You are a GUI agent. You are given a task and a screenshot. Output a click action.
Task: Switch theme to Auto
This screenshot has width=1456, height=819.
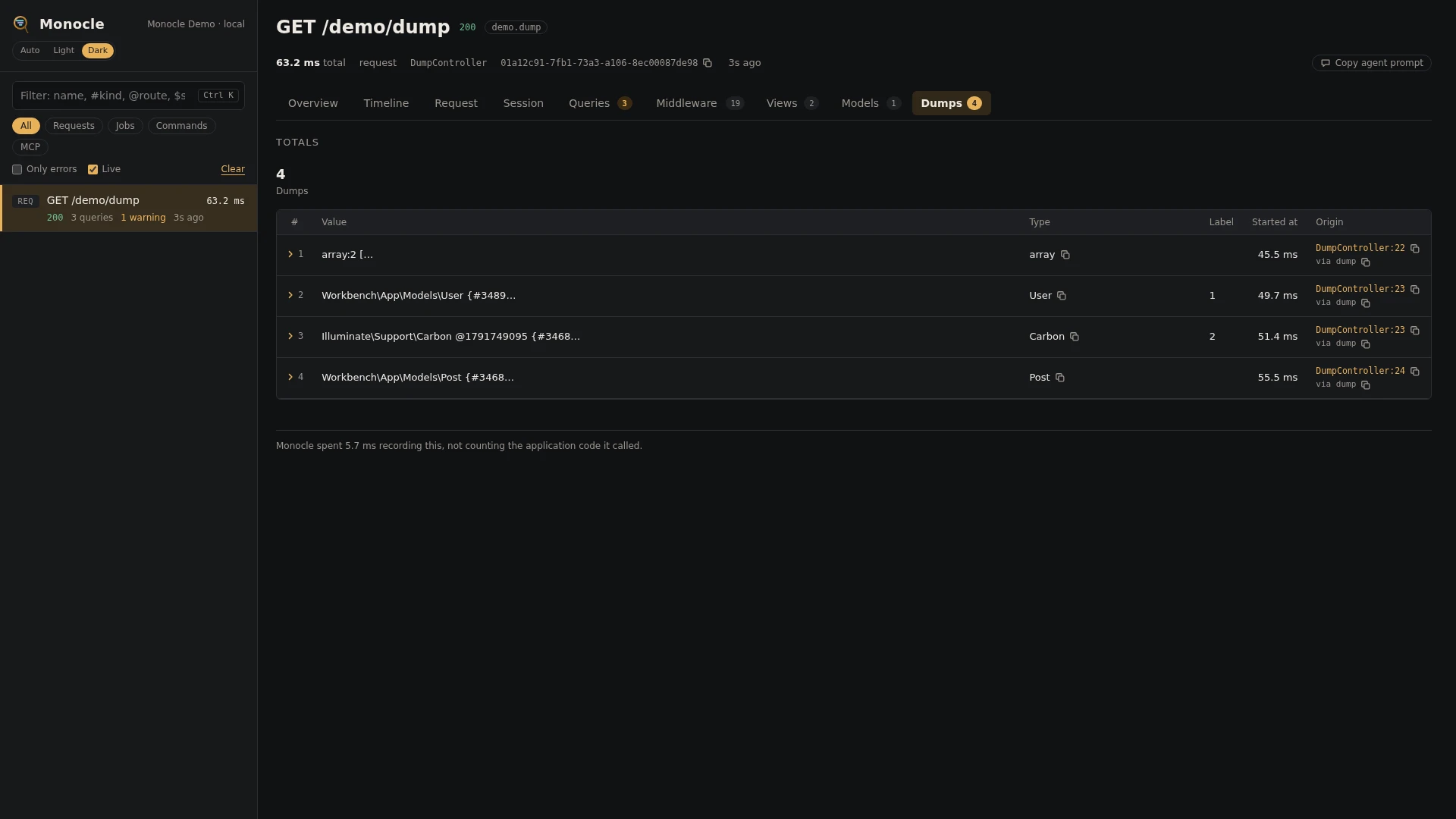(30, 51)
